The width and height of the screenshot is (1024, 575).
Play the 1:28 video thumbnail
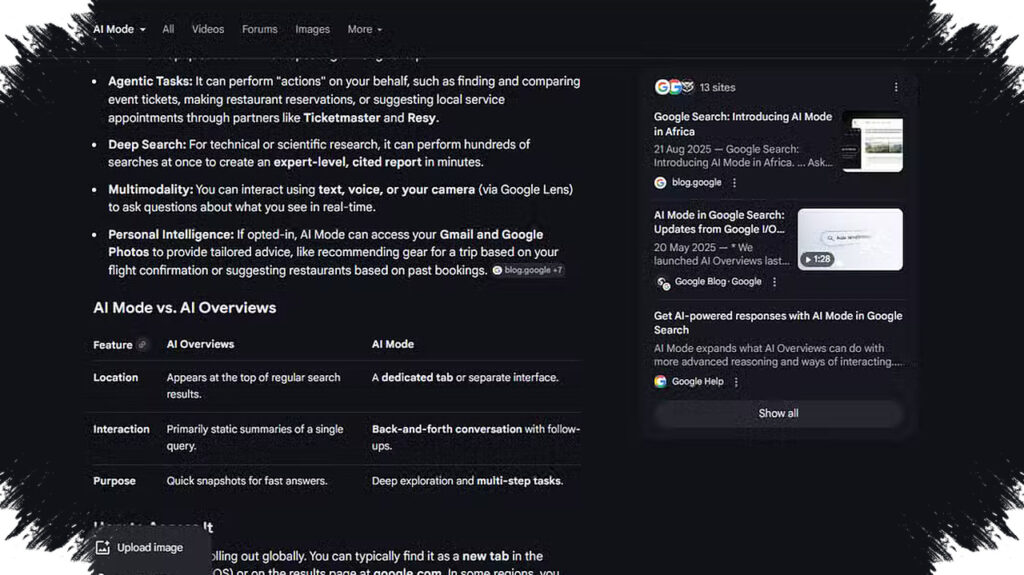click(x=850, y=239)
